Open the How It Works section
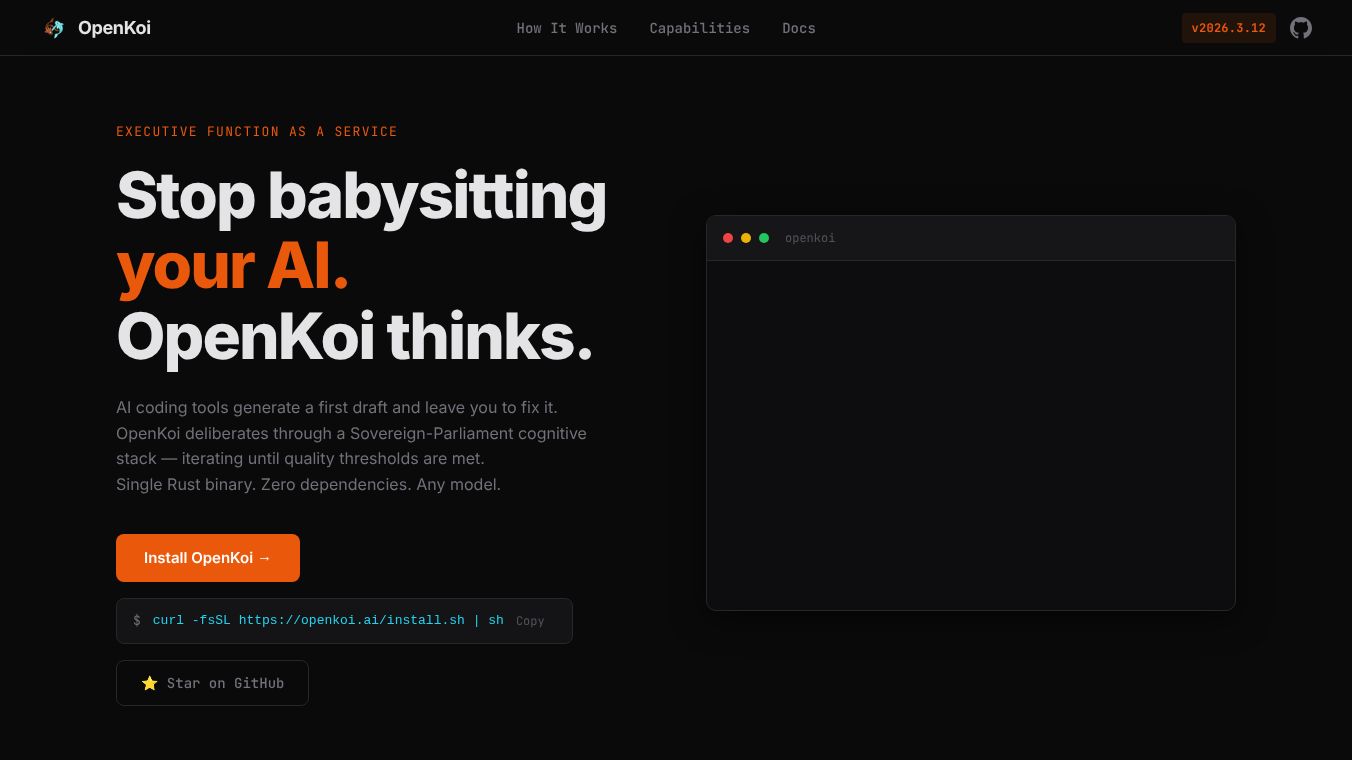1352x760 pixels. [567, 28]
